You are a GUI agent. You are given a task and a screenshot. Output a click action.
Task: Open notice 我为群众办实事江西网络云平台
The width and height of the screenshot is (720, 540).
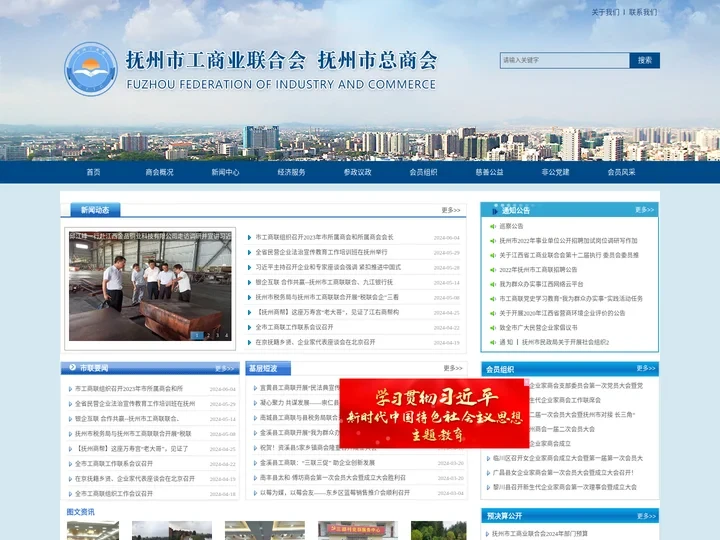[541, 284]
